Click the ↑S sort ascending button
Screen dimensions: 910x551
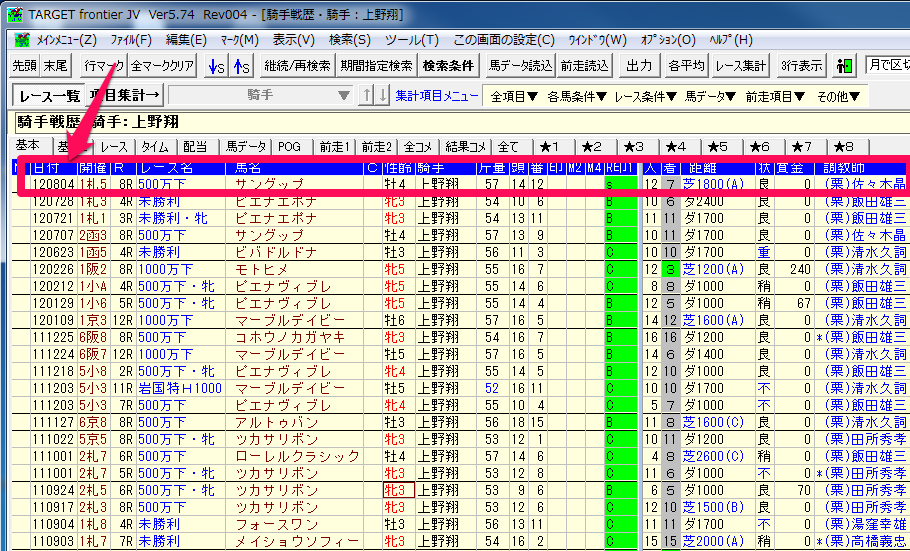point(241,66)
